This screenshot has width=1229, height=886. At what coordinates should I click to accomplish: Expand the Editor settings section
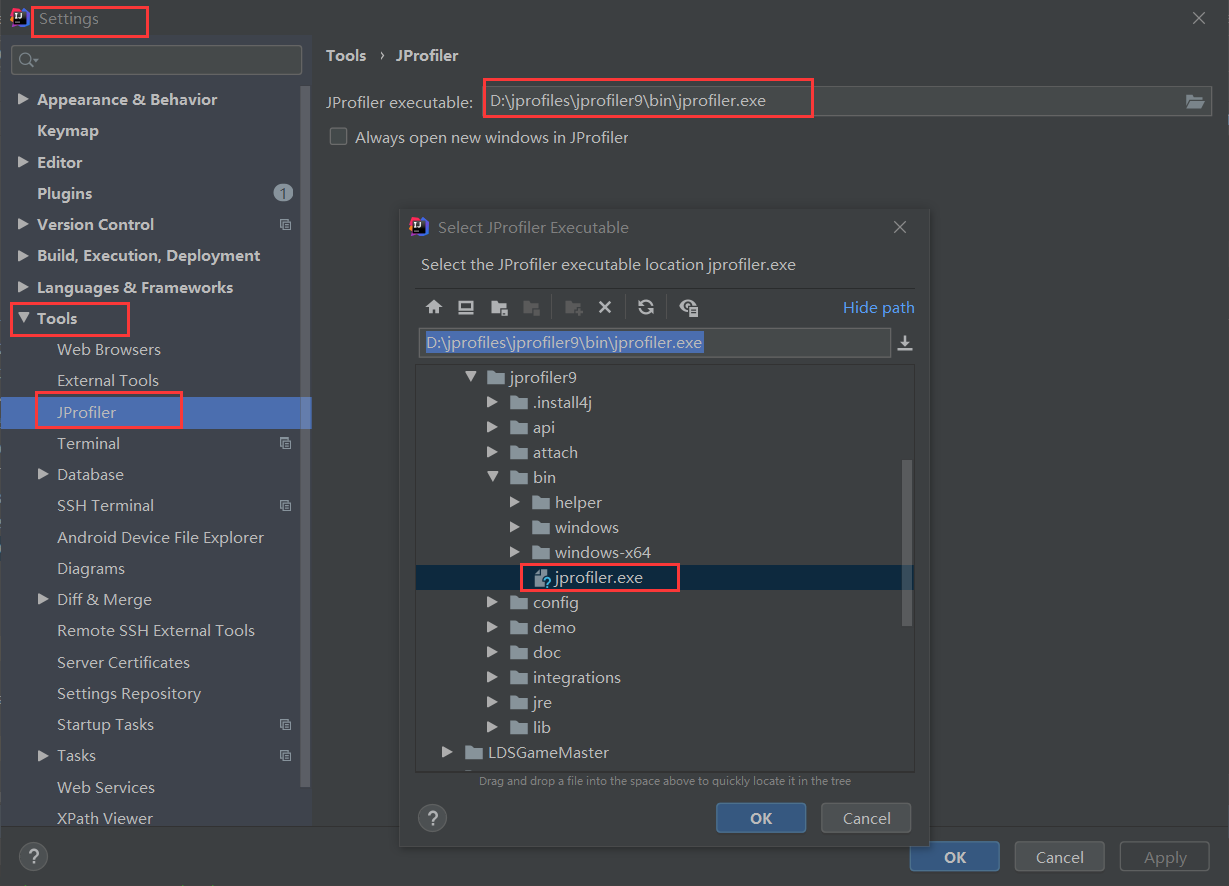23,162
